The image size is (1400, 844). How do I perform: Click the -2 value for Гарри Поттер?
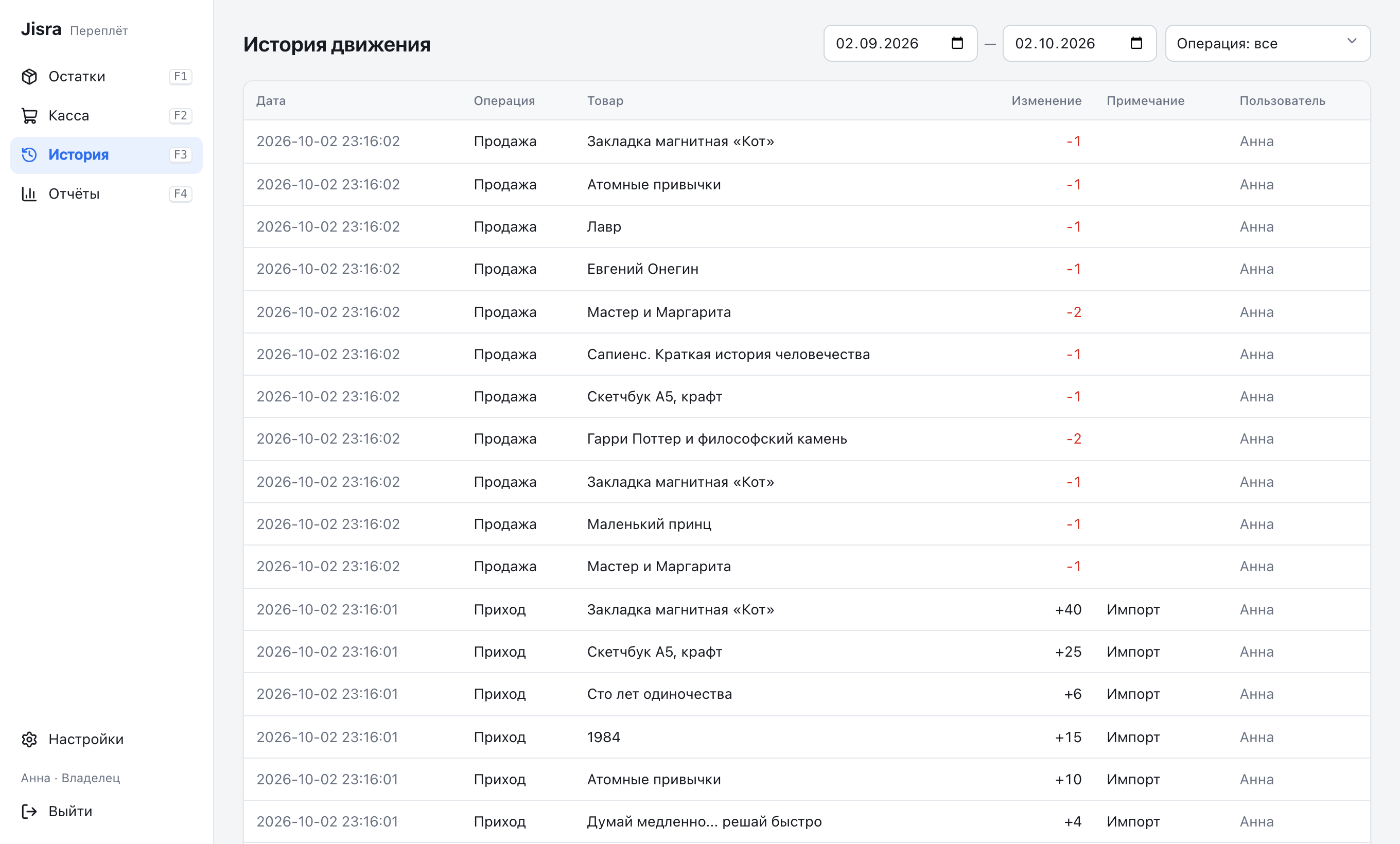1073,439
